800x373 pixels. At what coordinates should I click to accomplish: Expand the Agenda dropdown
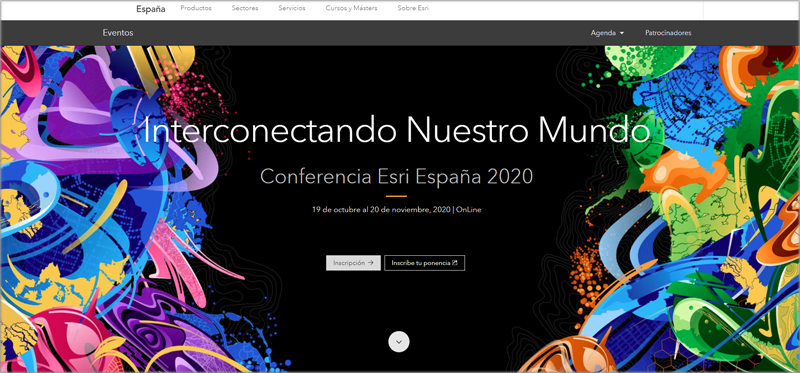pos(607,33)
